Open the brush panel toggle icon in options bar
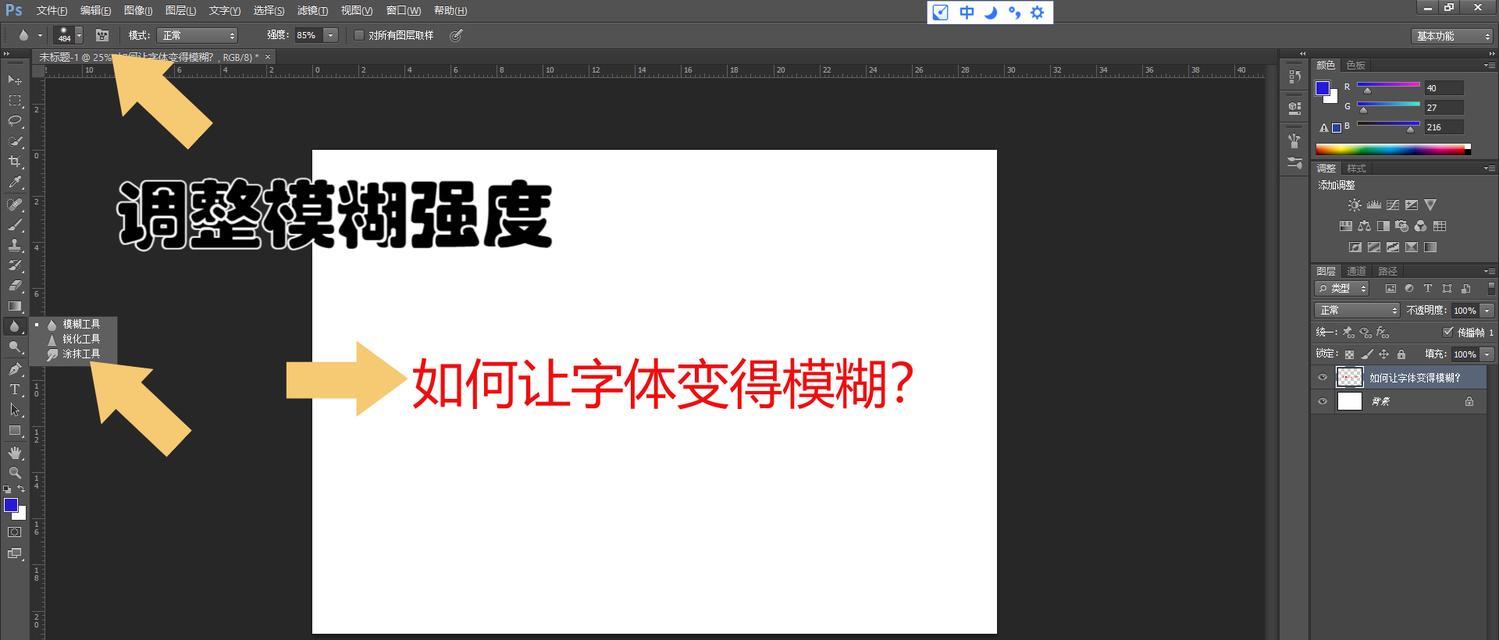This screenshot has height=640, width=1499. (102, 35)
